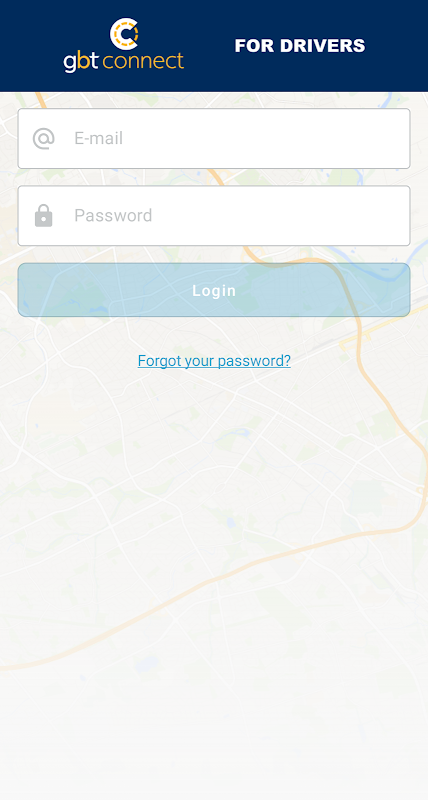The height and width of the screenshot is (800, 428).
Task: Click the white 'gbt' logo text
Action: [82, 62]
